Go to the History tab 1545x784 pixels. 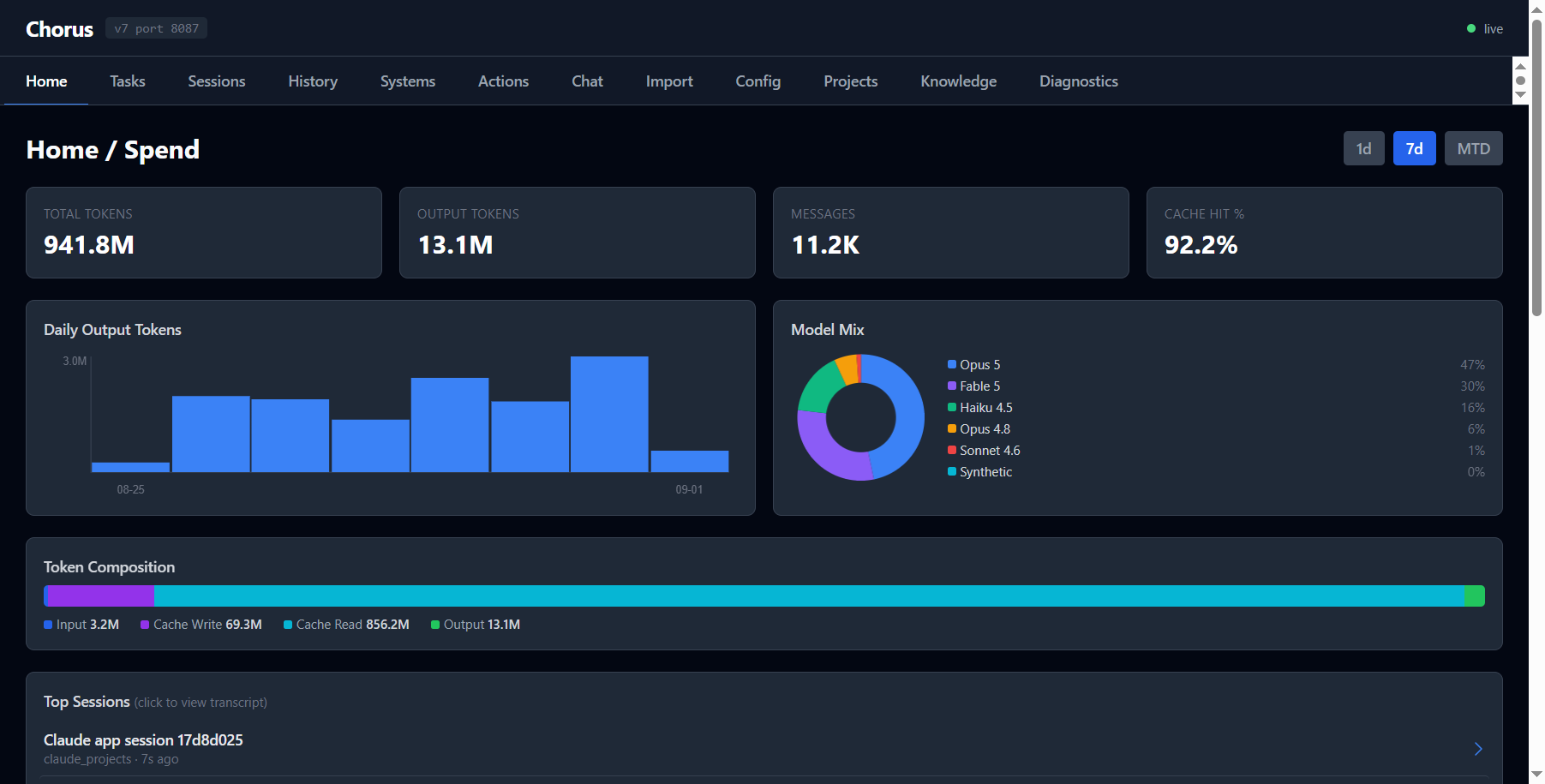point(313,81)
